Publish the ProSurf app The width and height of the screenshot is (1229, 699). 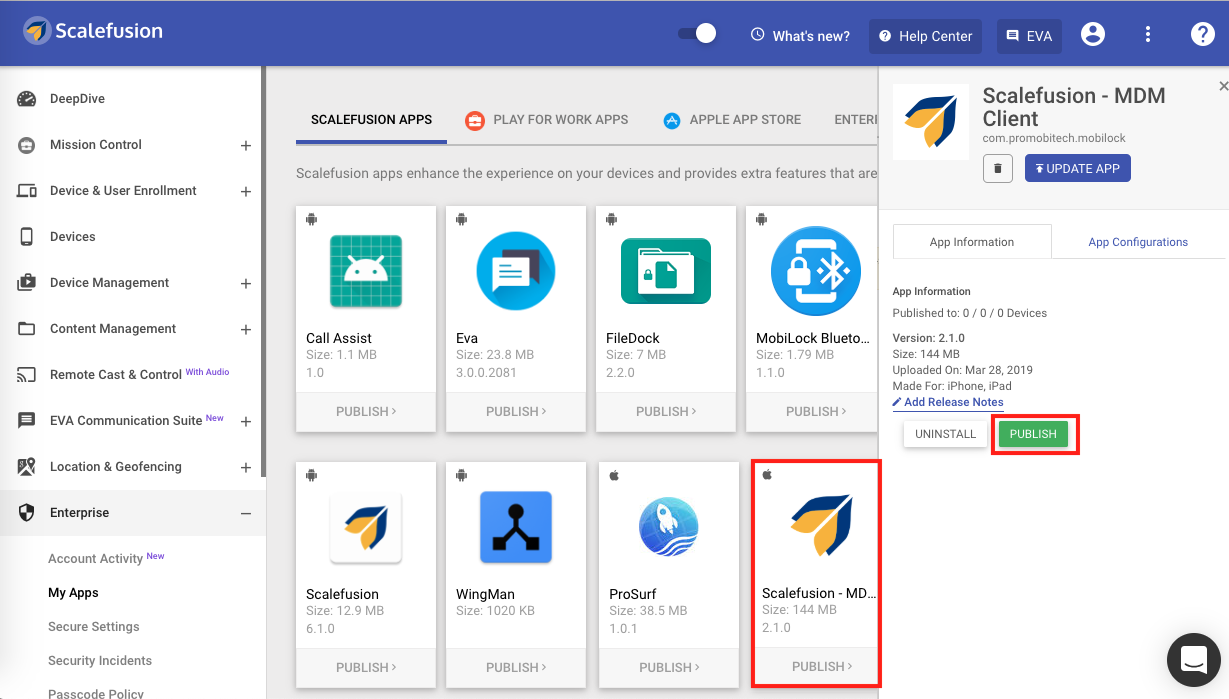(668, 667)
